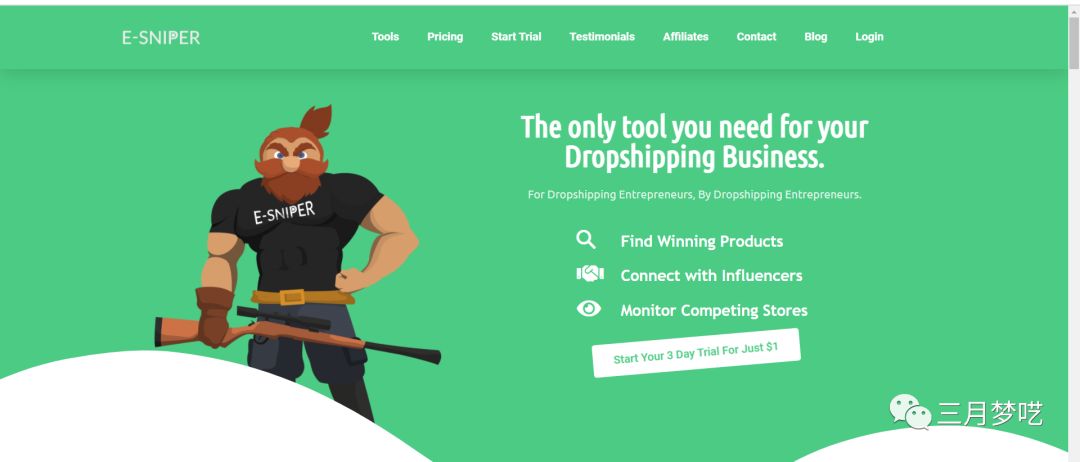1080x462 pixels.
Task: Click the handshake icon beside Connect with Influencers
Action: tap(590, 274)
